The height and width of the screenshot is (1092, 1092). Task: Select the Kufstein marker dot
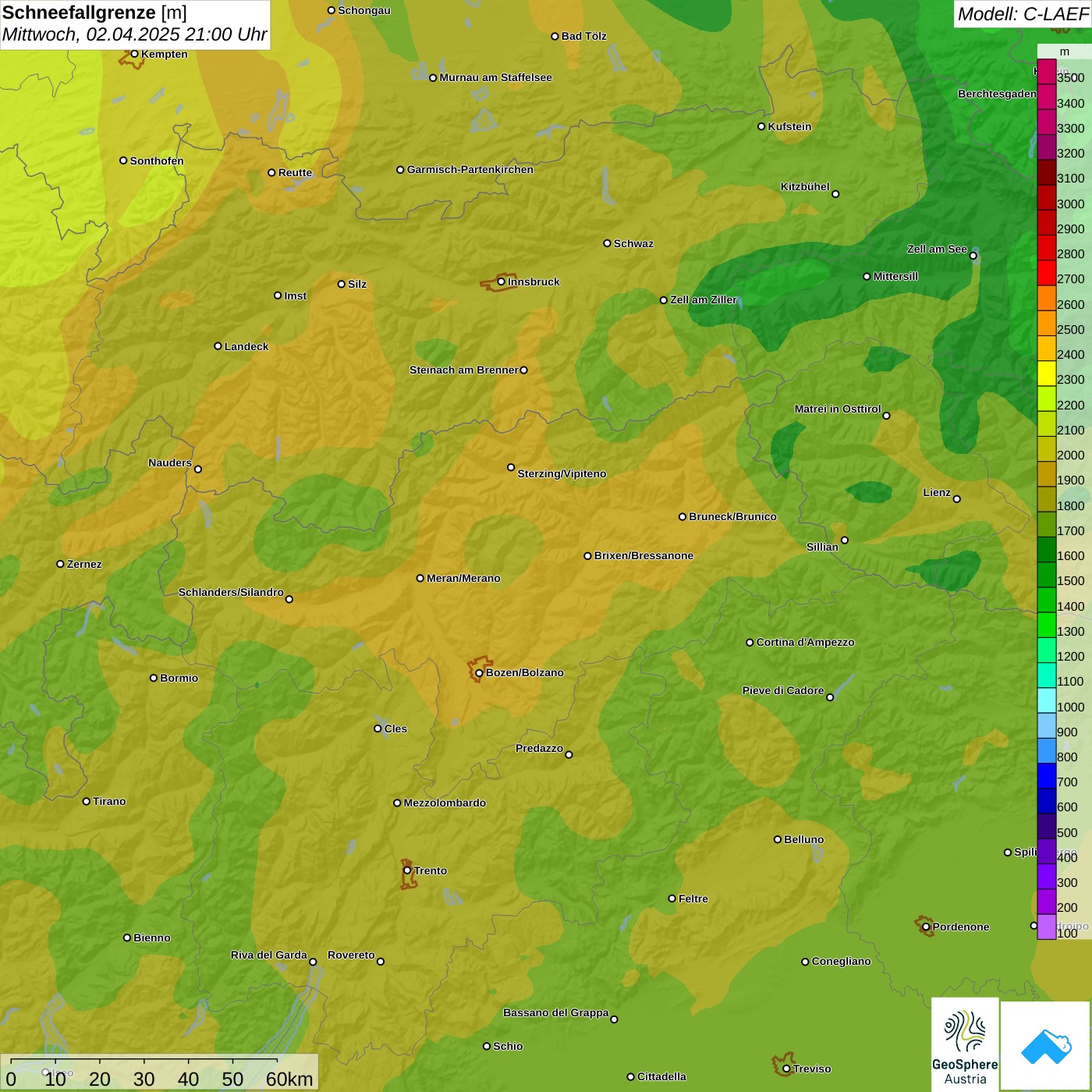point(761,126)
